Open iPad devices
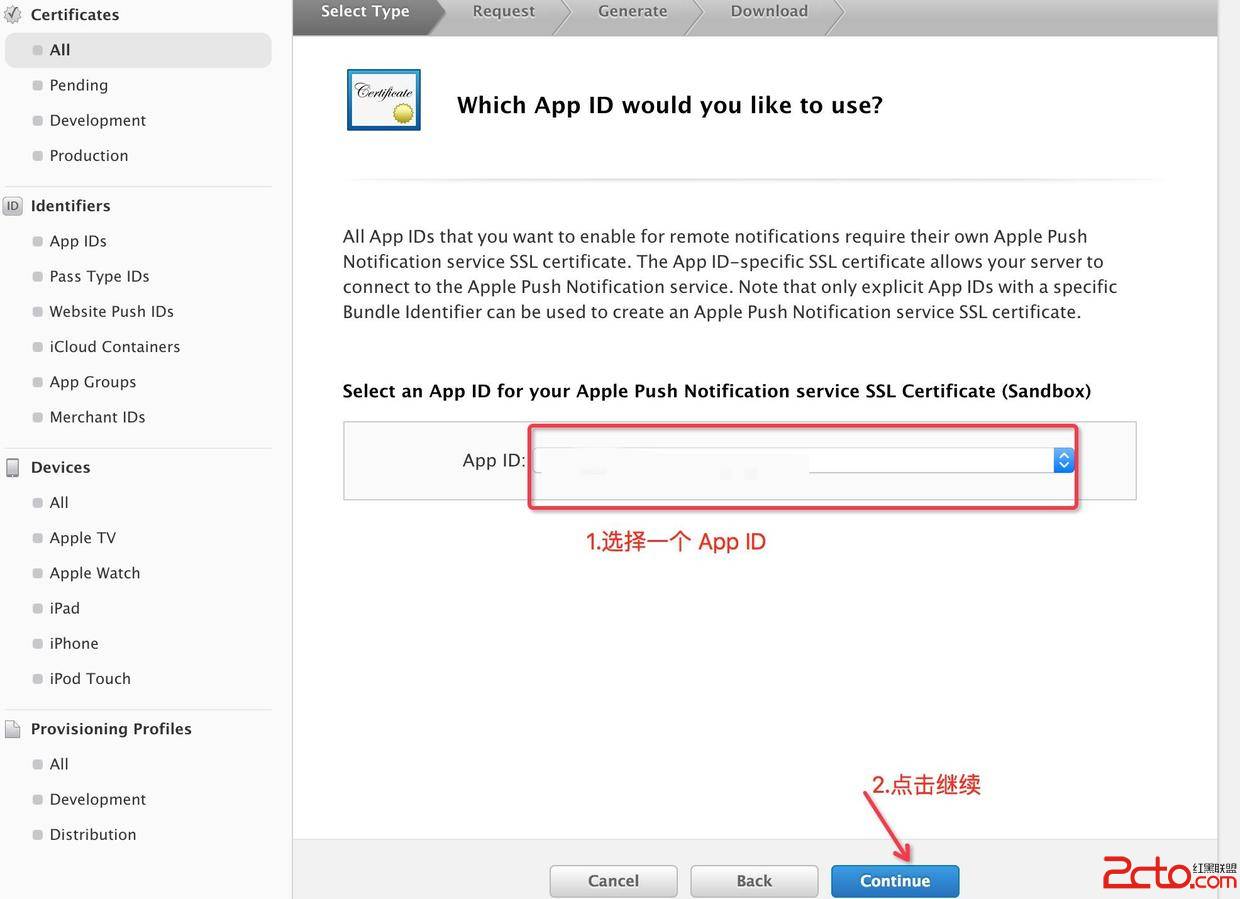 click(x=64, y=608)
